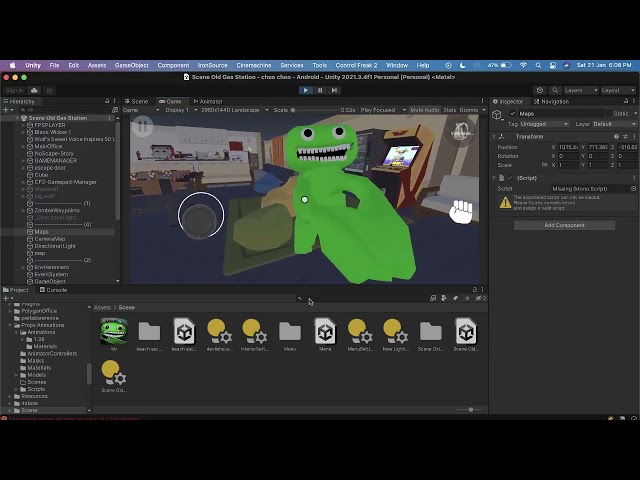Click the Pause button in the toolbar
Image resolution: width=640 pixels, height=480 pixels.
click(320, 90)
